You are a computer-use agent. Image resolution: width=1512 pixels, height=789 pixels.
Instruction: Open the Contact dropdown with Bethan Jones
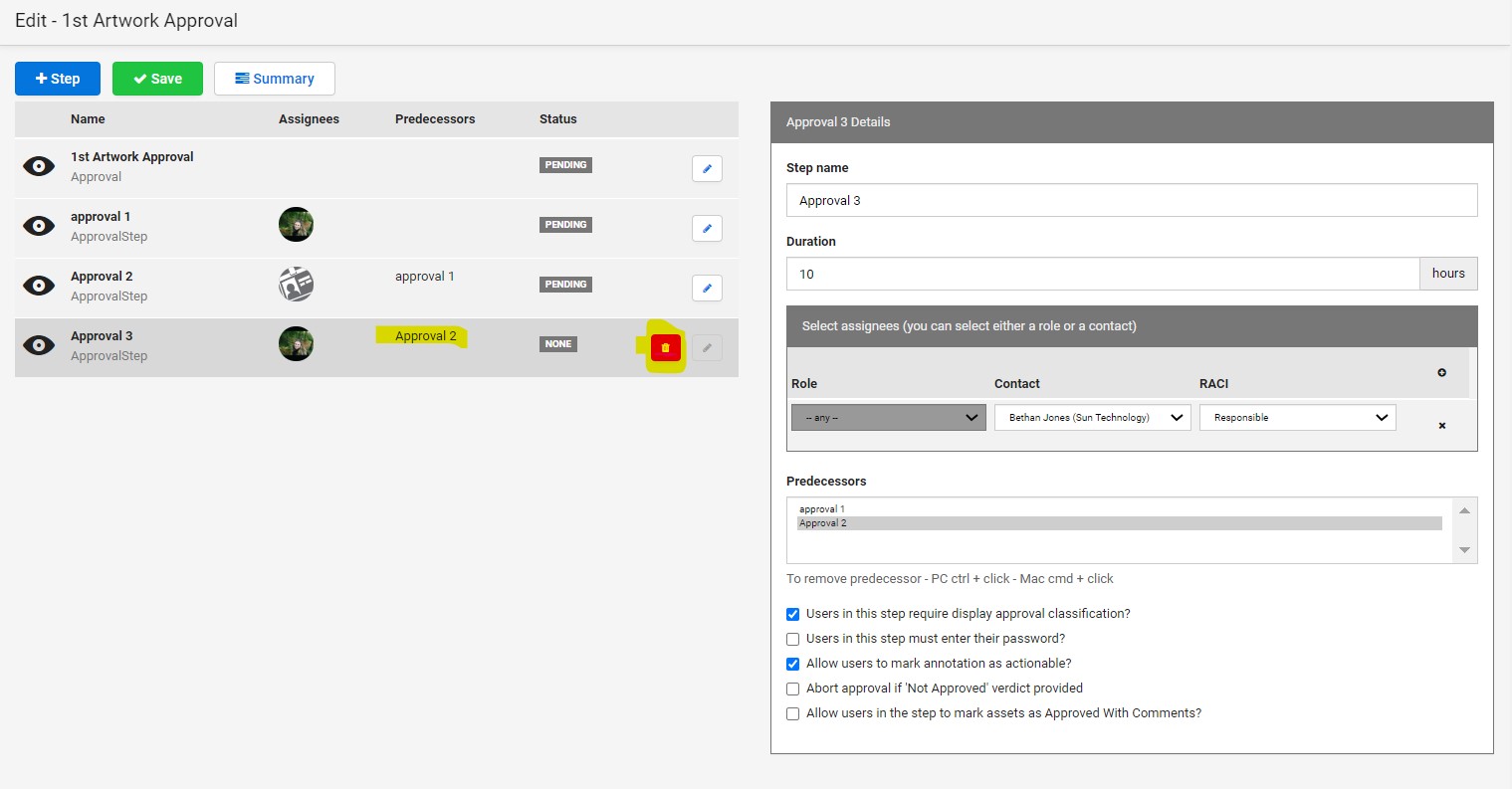[x=1092, y=418]
